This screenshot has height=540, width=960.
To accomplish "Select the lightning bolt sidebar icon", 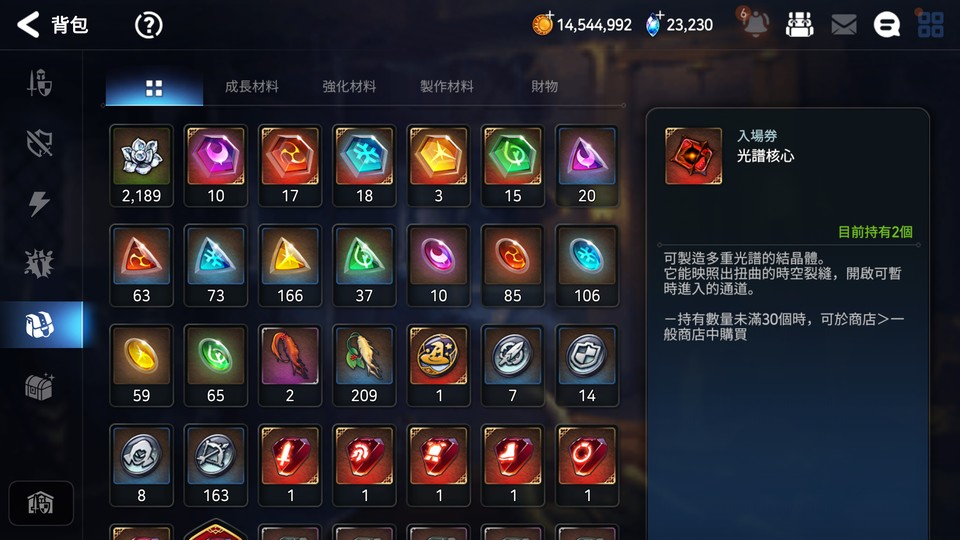I will [39, 203].
